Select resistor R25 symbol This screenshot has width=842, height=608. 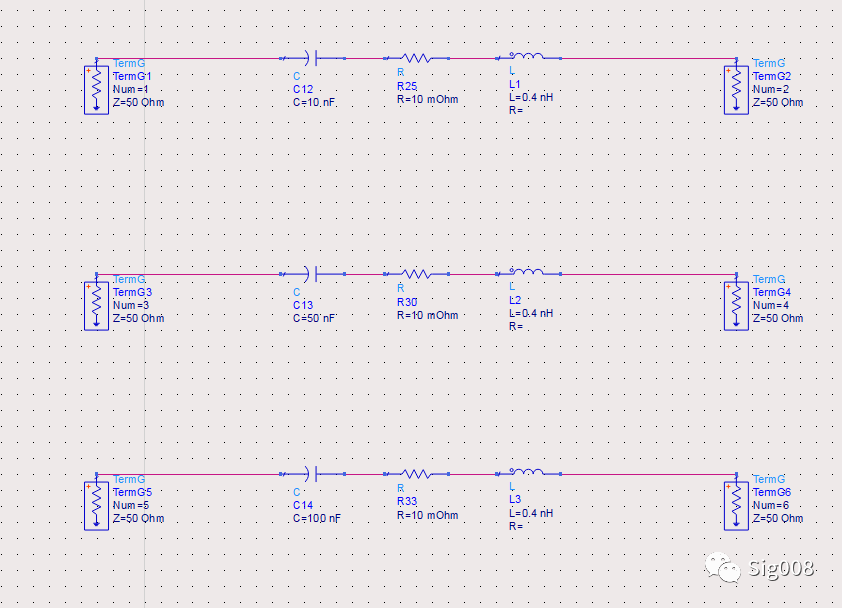coord(416,58)
